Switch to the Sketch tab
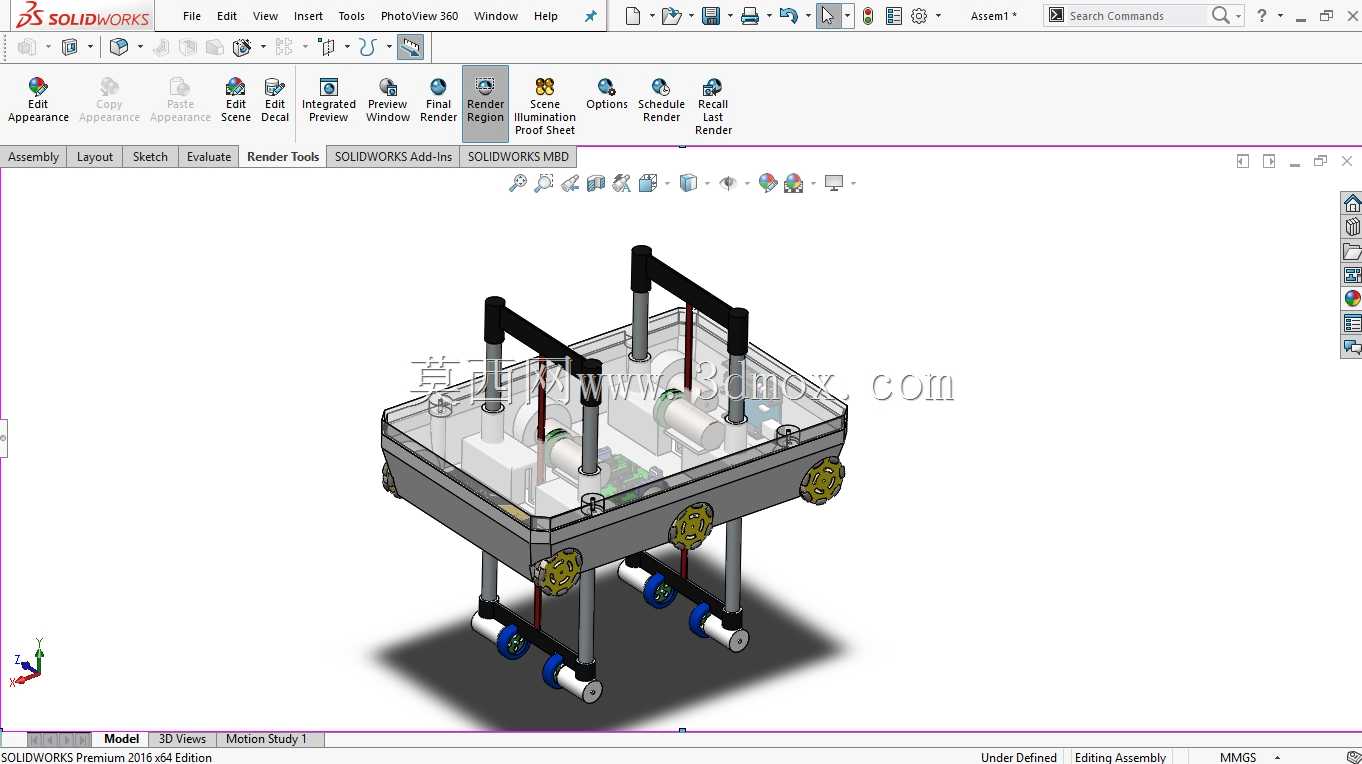This screenshot has height=764, width=1362. 150,157
